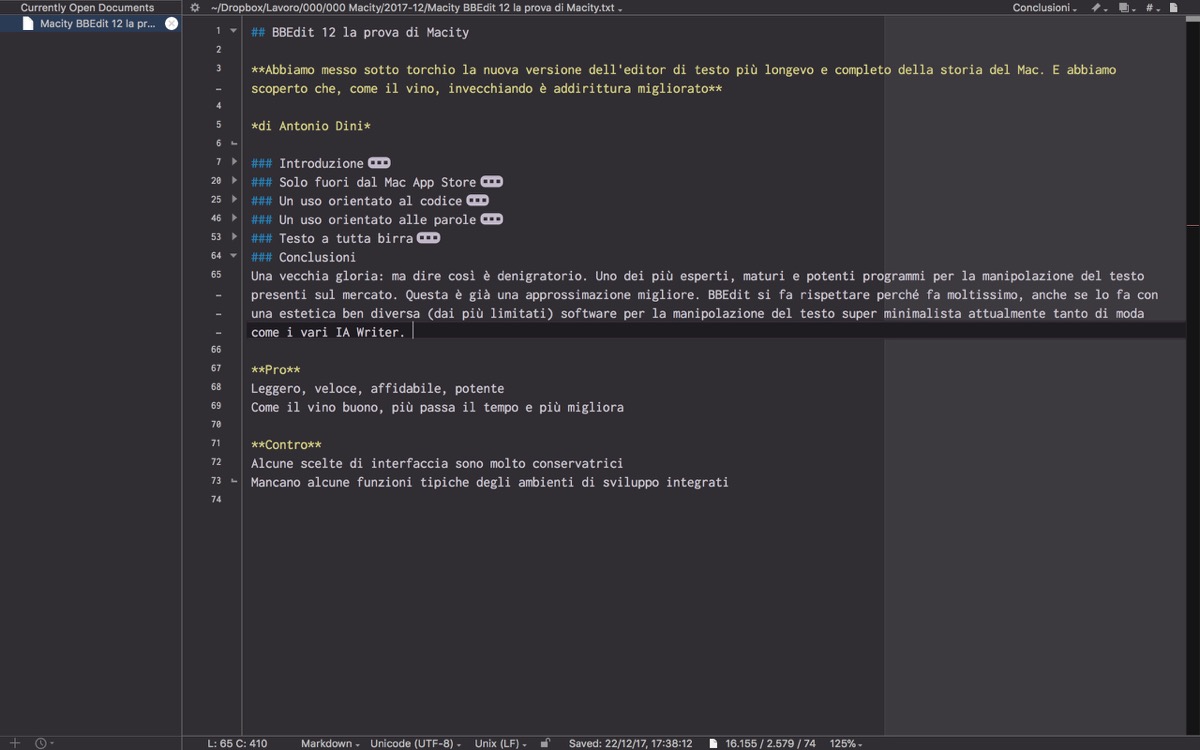Image resolution: width=1200 pixels, height=750 pixels.
Task: Close Macity BBEdit document in sidebar
Action: point(171,23)
